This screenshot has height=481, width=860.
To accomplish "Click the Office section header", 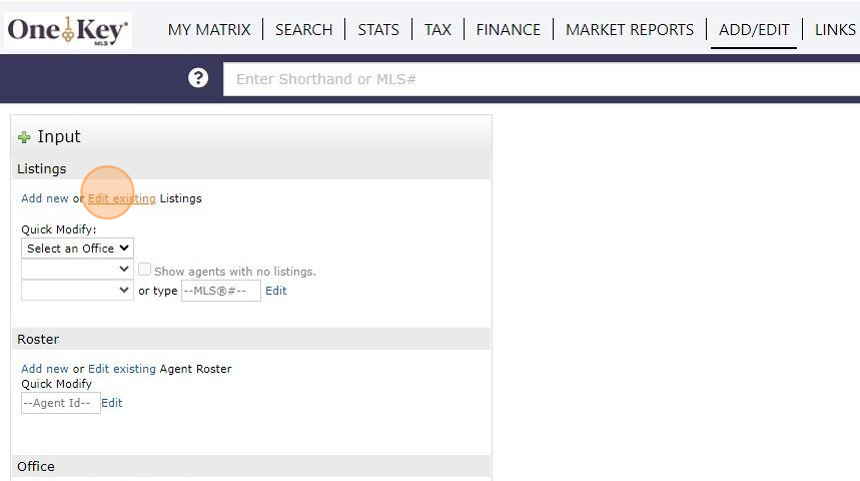I will pos(251,467).
